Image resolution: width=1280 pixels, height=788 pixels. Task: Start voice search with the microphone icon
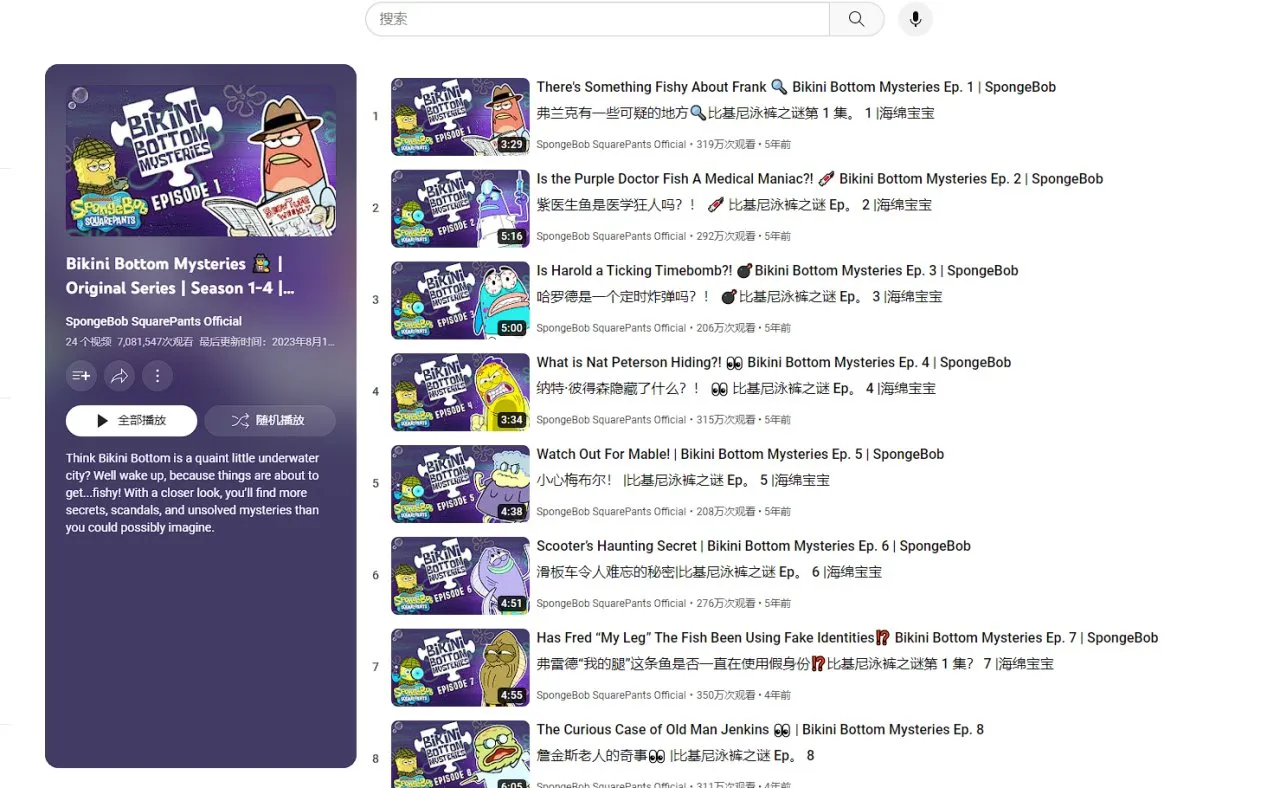click(x=915, y=19)
